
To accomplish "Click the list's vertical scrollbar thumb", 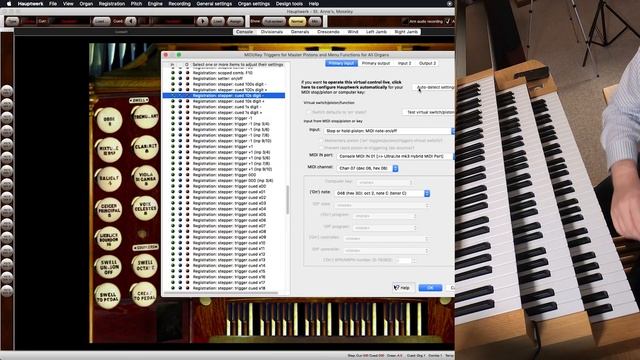I will [x=288, y=200].
